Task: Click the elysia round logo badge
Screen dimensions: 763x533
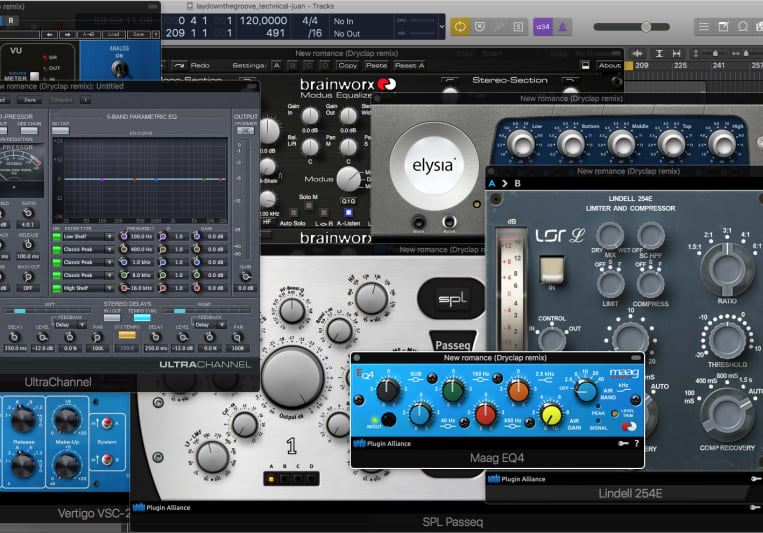Action: click(x=433, y=166)
